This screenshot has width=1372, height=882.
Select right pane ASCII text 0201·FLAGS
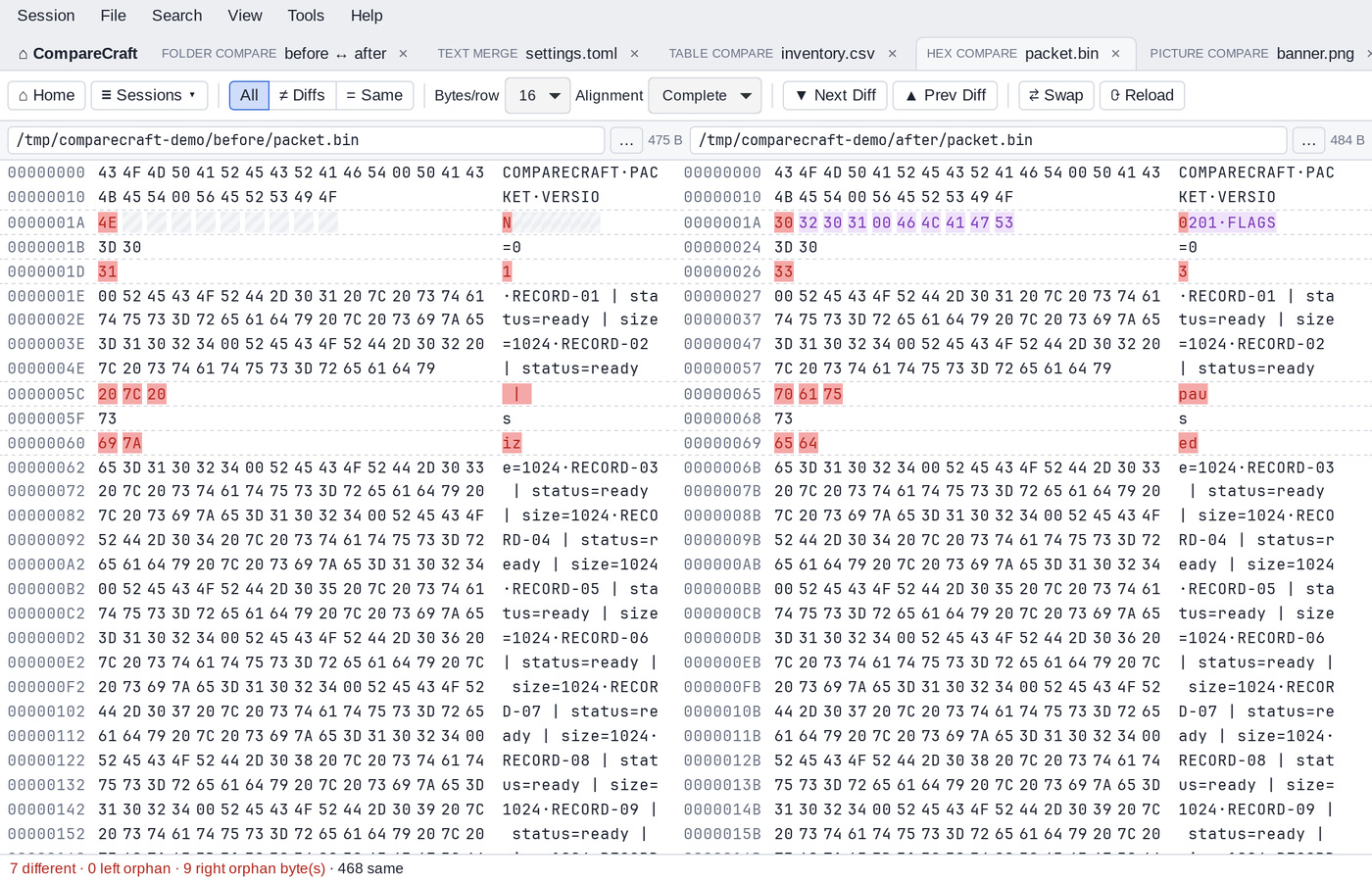[x=1227, y=222]
